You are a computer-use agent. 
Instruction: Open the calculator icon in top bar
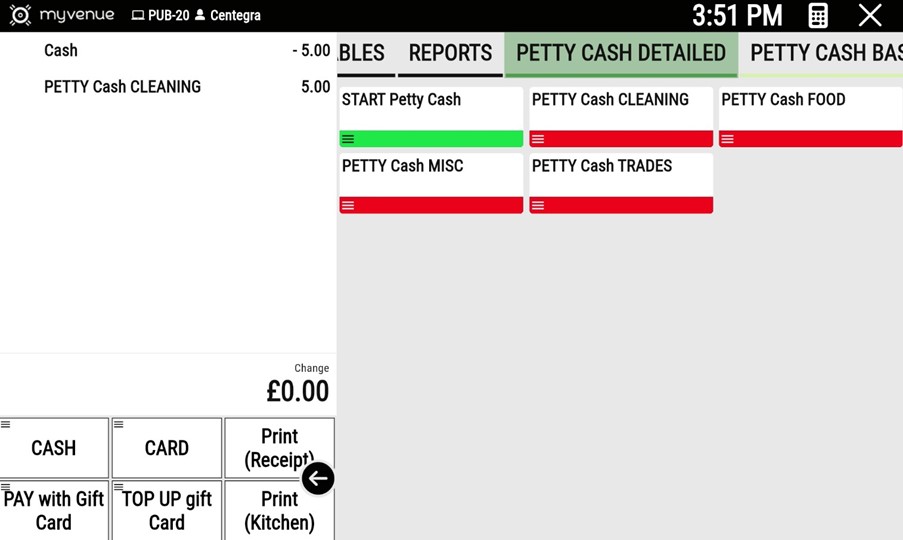pyautogui.click(x=817, y=16)
